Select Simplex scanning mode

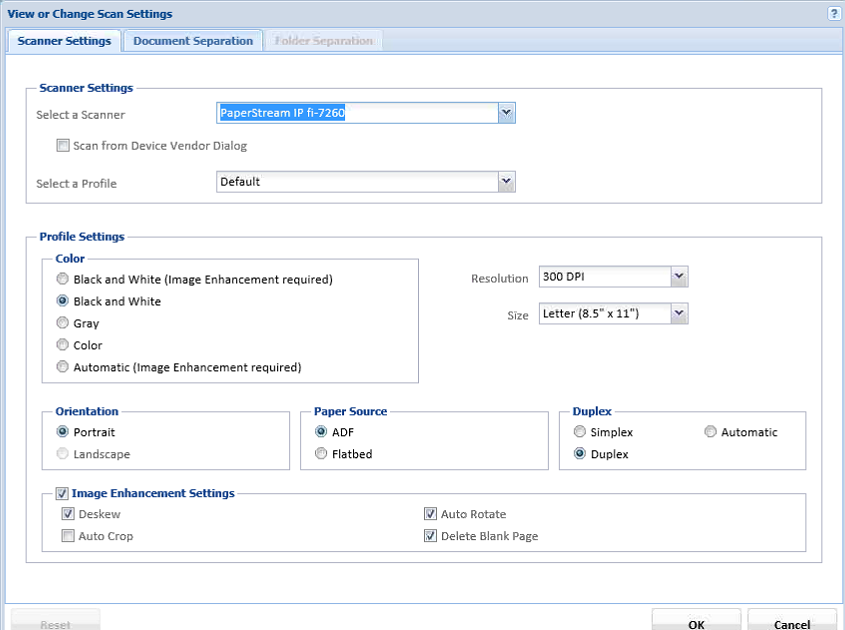pyautogui.click(x=580, y=432)
